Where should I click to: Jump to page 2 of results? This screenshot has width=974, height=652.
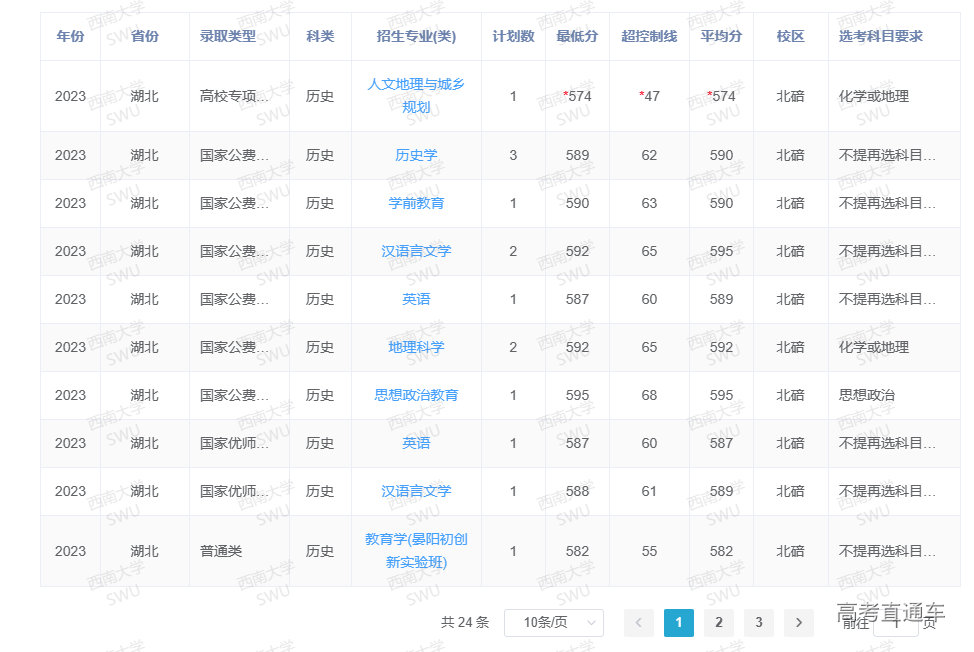point(718,623)
